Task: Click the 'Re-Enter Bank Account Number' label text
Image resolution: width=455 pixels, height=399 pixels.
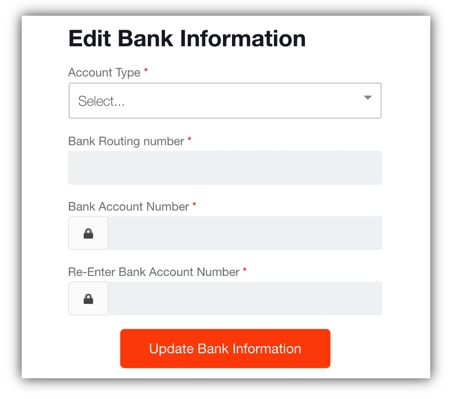Action: coord(154,272)
